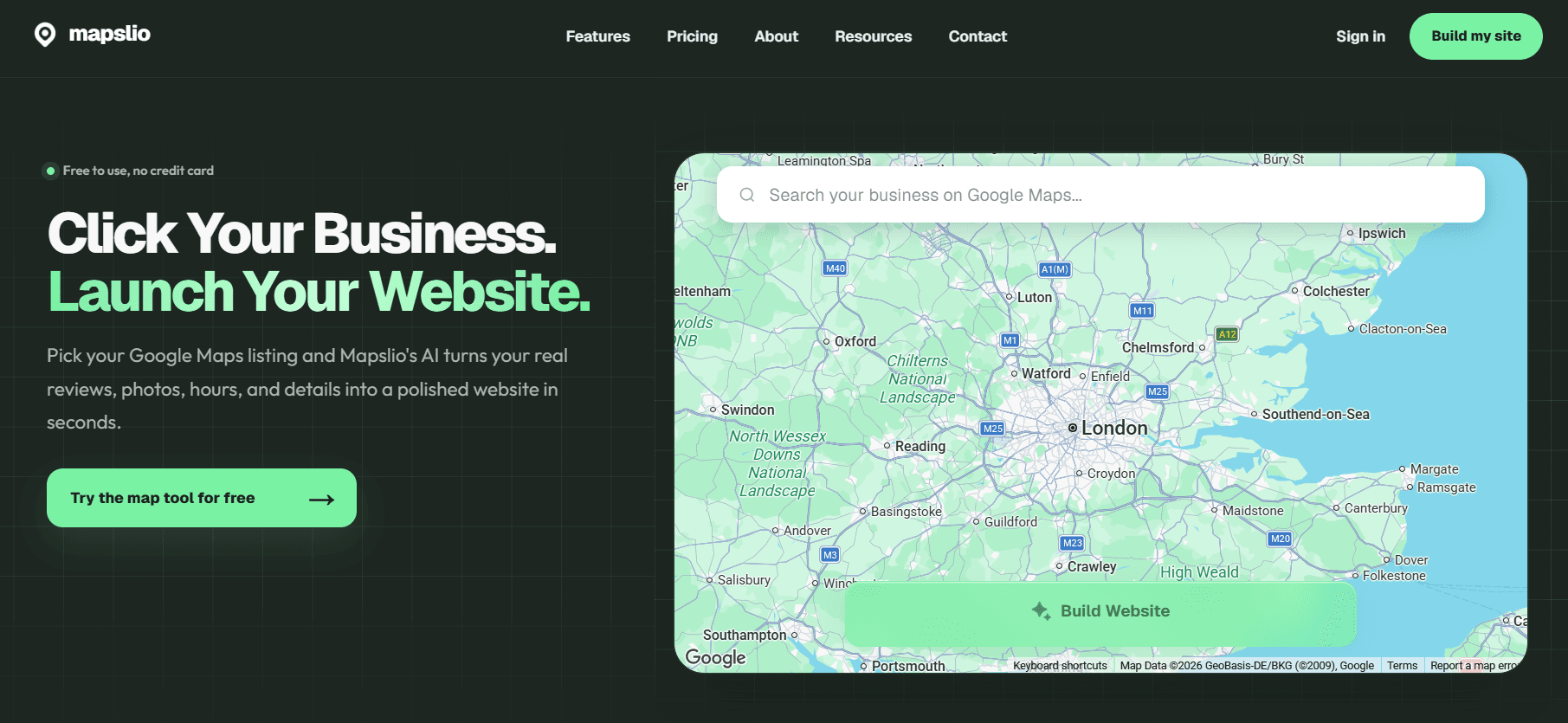Screen dimensions: 1568x723
Task: Open the Contact page
Action: (x=978, y=36)
